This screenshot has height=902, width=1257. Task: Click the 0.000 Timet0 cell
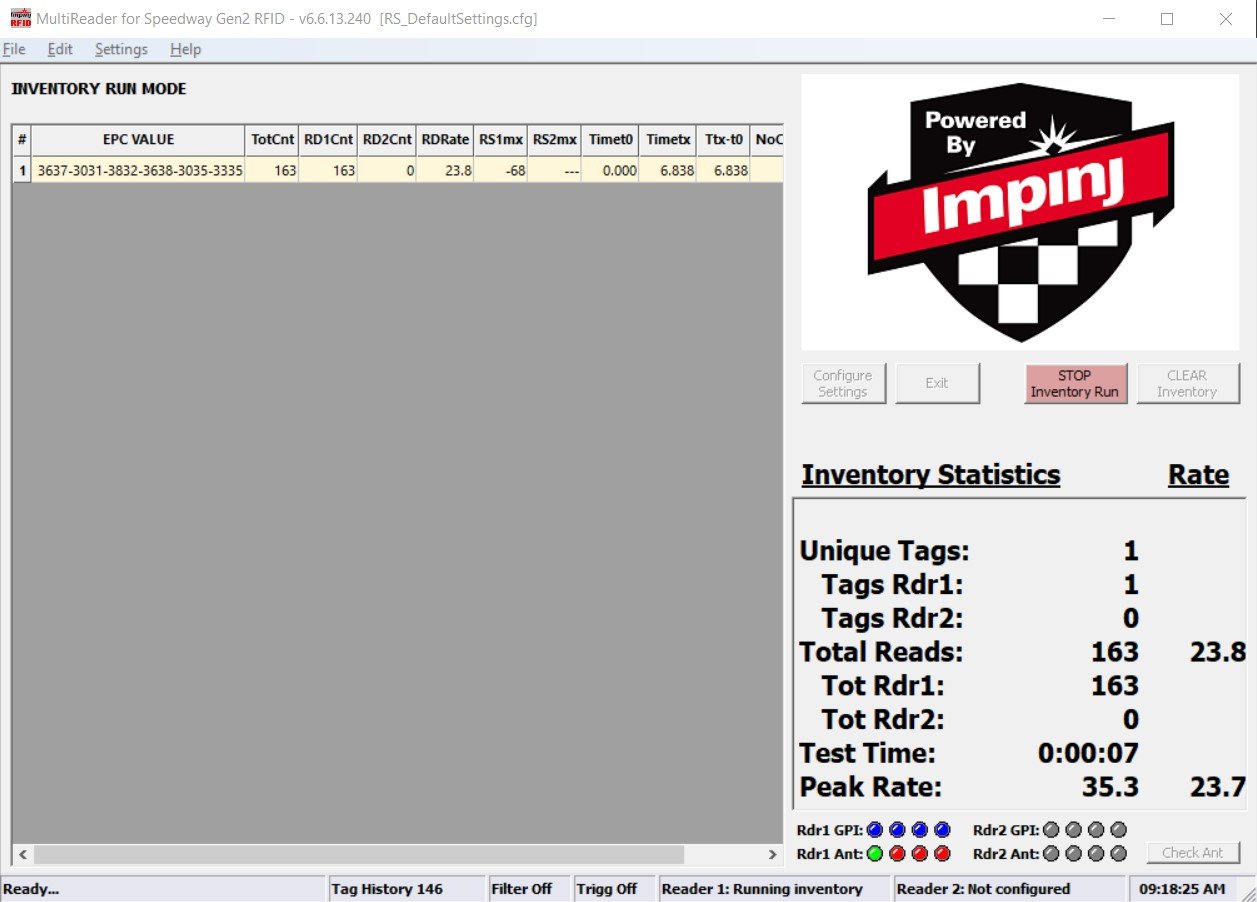pyautogui.click(x=610, y=170)
